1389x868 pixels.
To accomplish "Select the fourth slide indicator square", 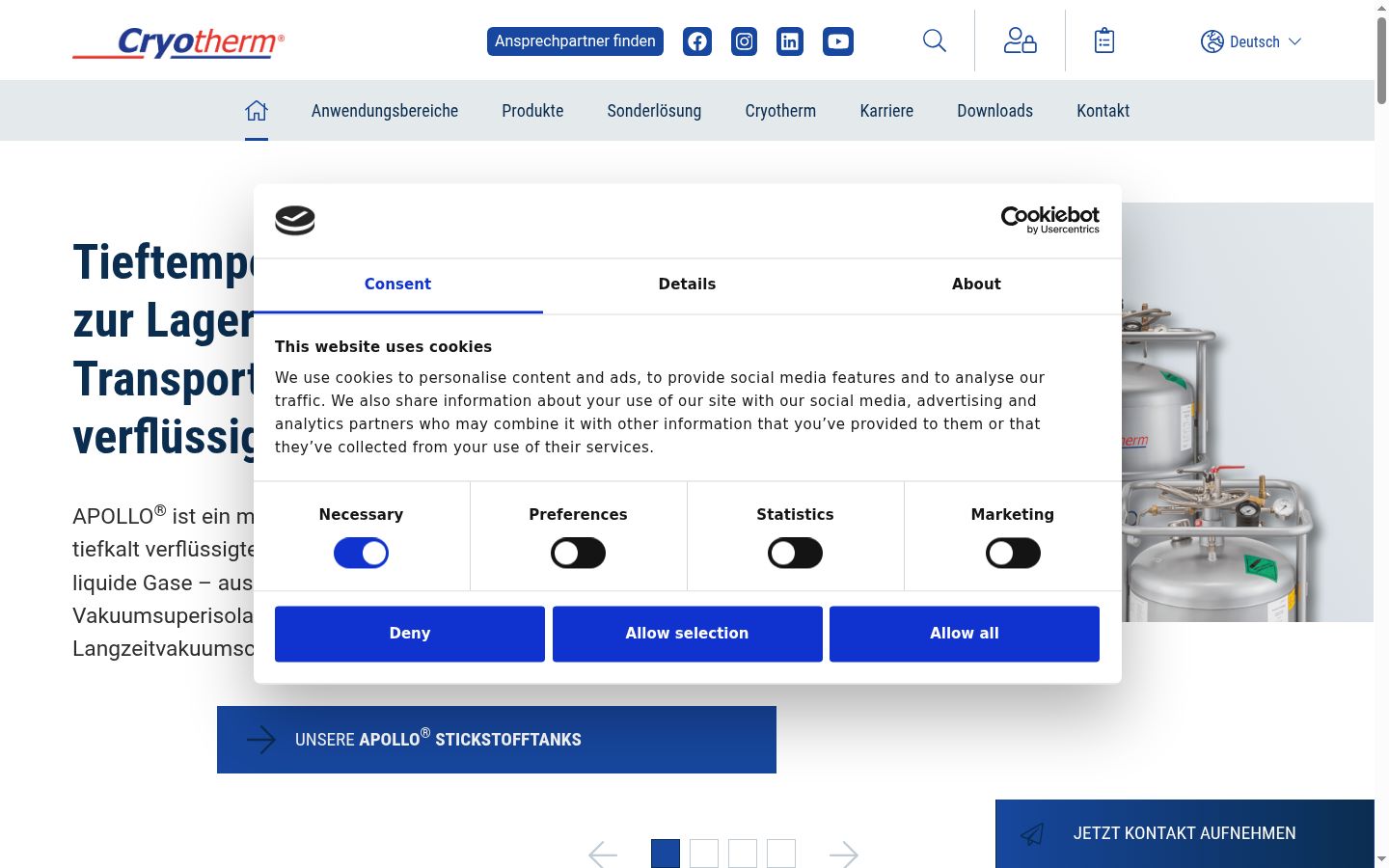I will point(781,854).
